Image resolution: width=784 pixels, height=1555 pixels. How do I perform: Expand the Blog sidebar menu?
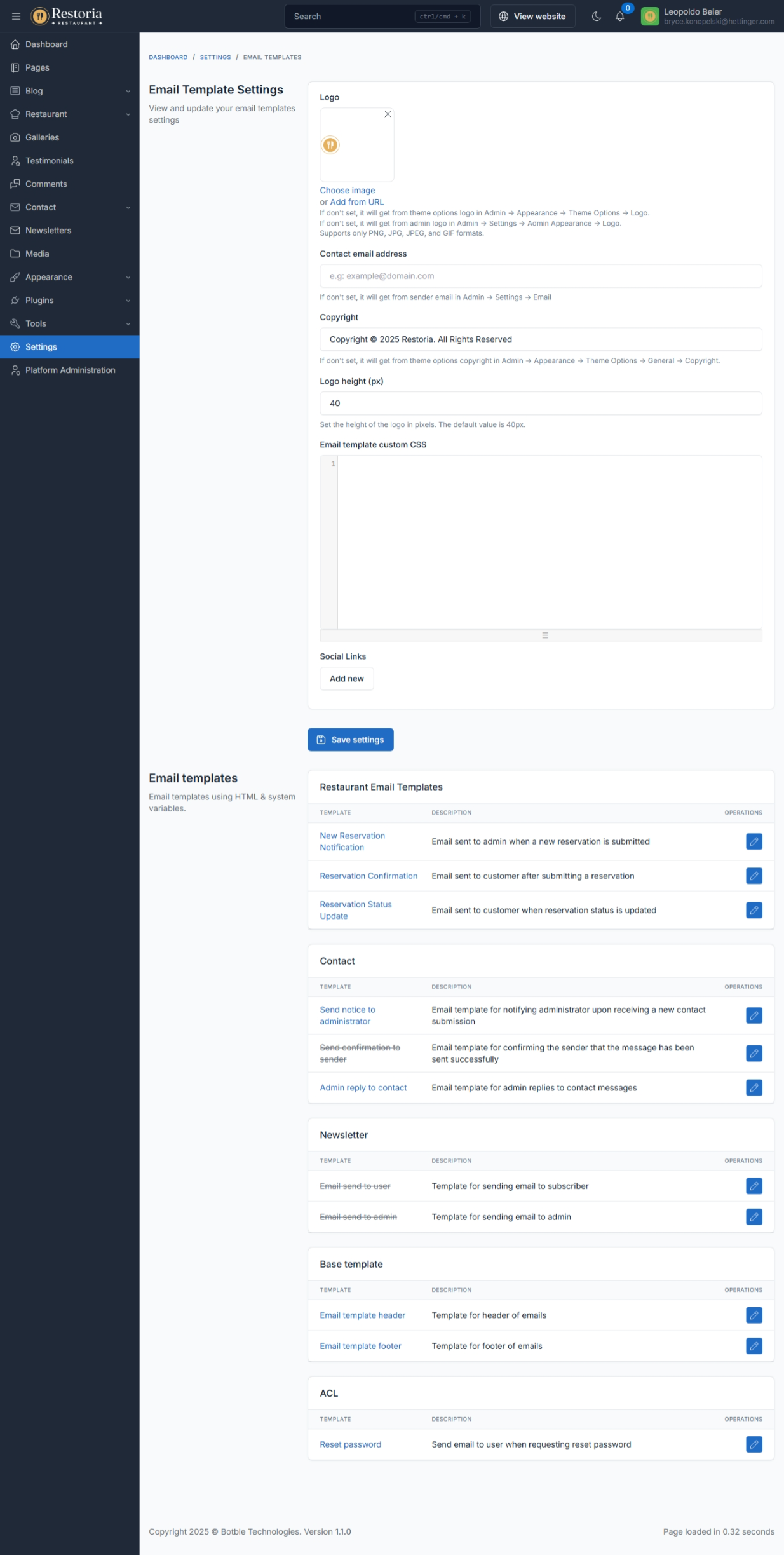click(x=69, y=91)
